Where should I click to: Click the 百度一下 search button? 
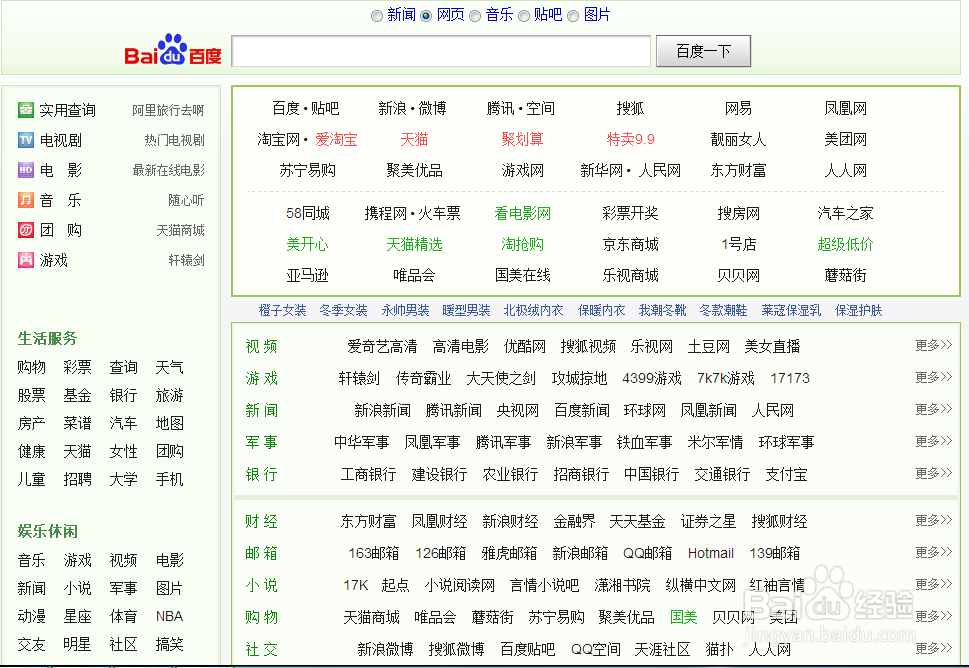click(x=703, y=51)
